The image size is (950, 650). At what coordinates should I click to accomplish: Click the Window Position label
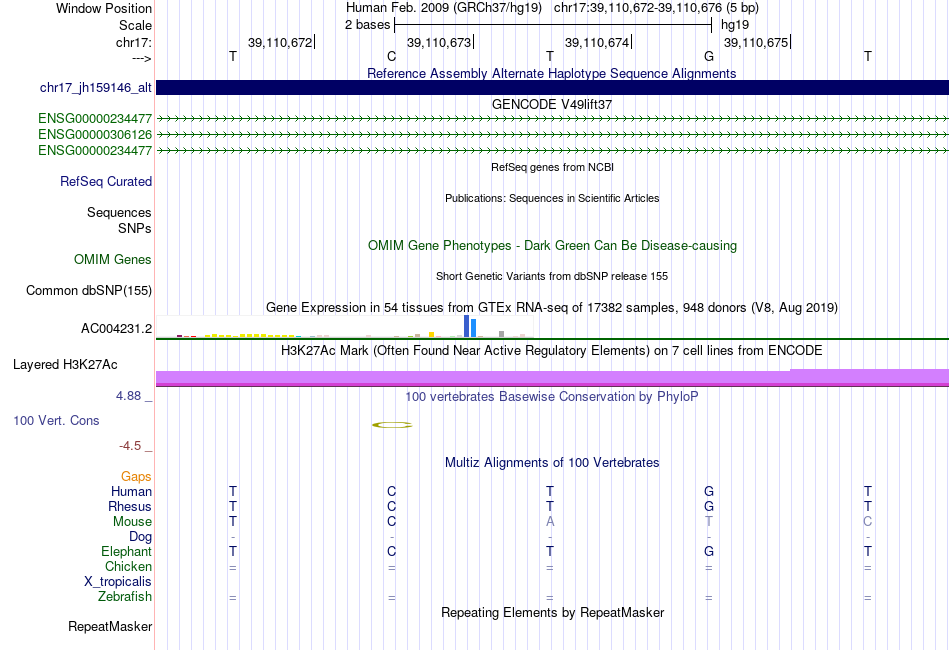104,9
